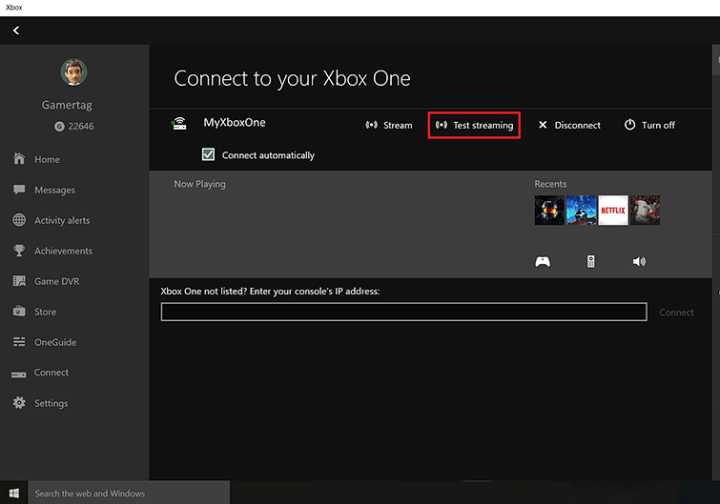
Task: Click the Test streaming button
Action: tap(474, 125)
